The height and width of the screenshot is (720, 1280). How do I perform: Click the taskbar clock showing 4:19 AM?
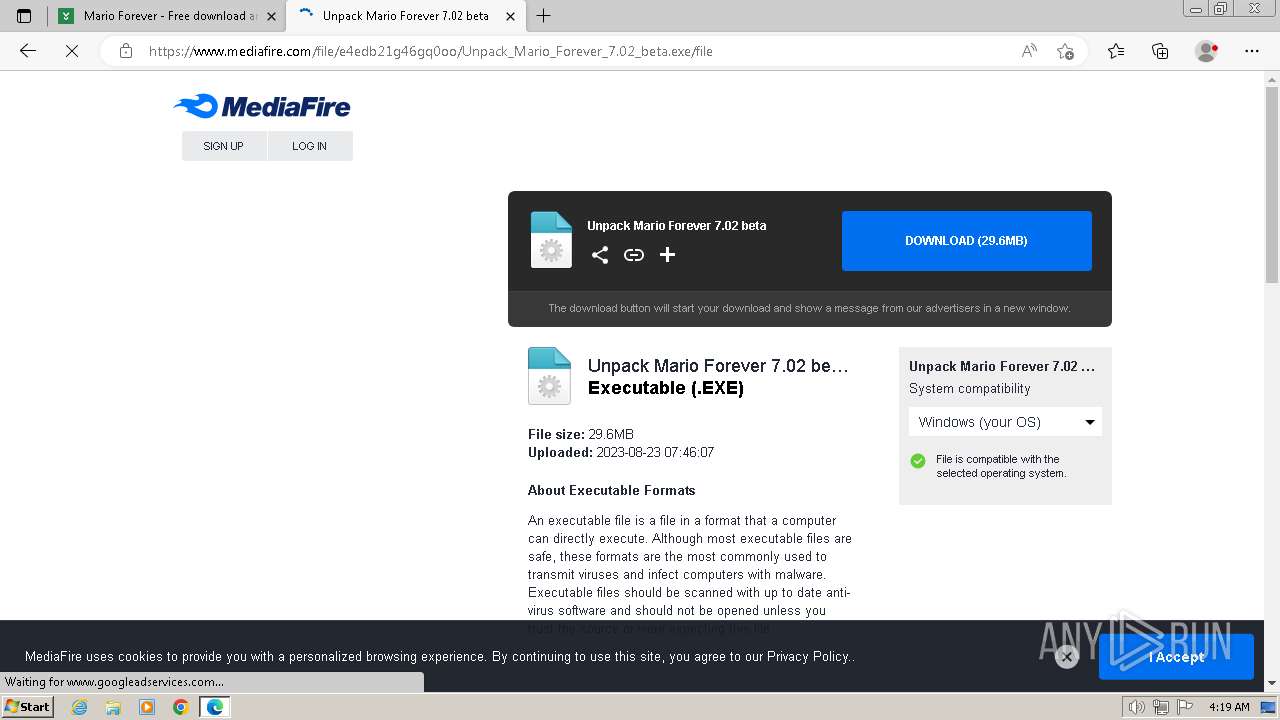pos(1229,707)
